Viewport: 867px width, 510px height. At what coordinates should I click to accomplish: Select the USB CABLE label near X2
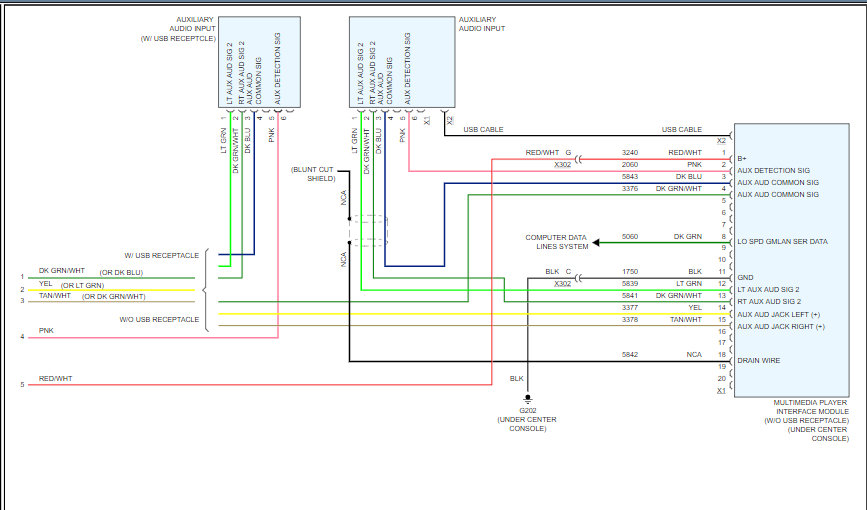681,129
